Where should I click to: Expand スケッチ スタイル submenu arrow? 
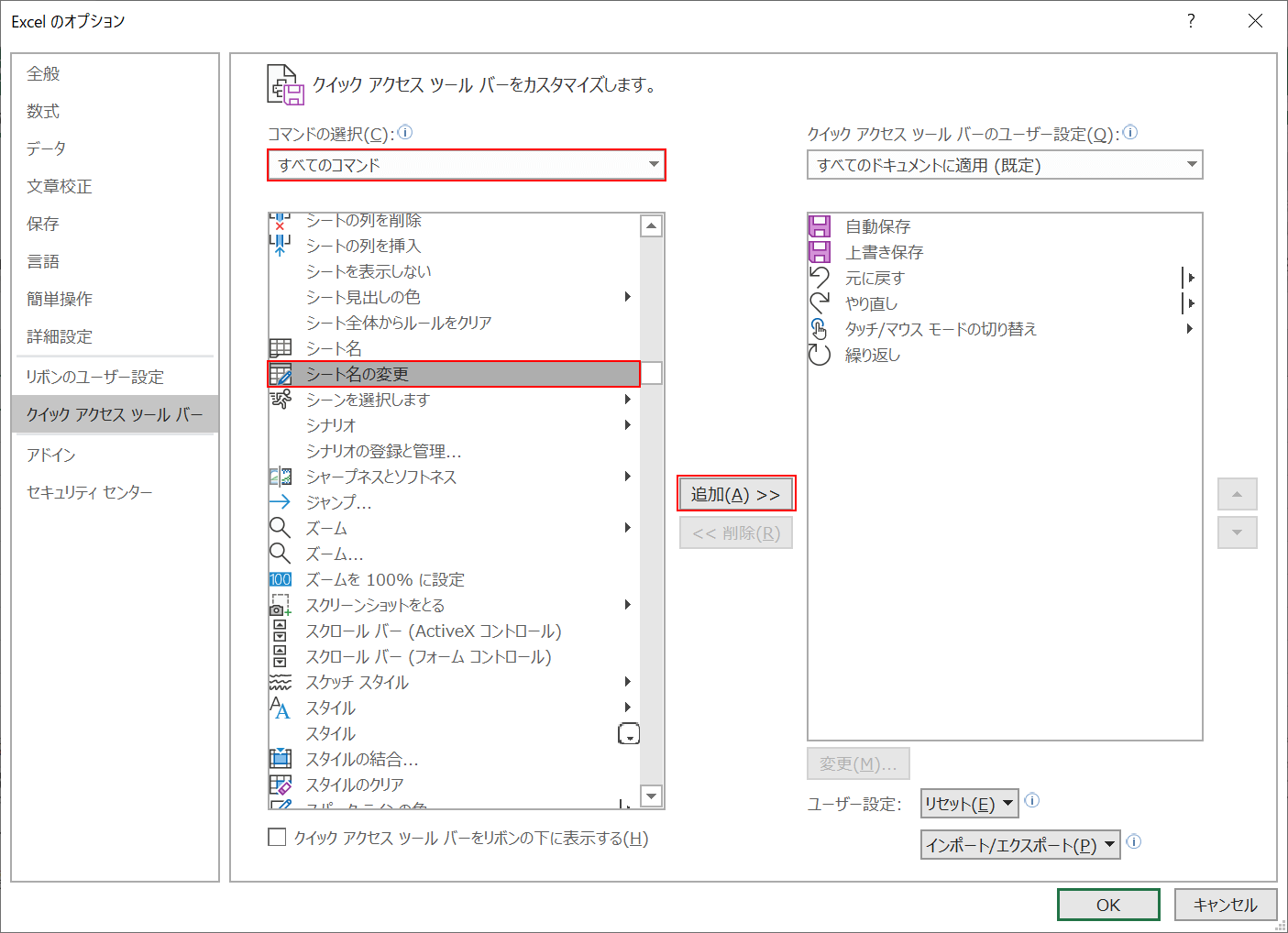click(x=628, y=681)
